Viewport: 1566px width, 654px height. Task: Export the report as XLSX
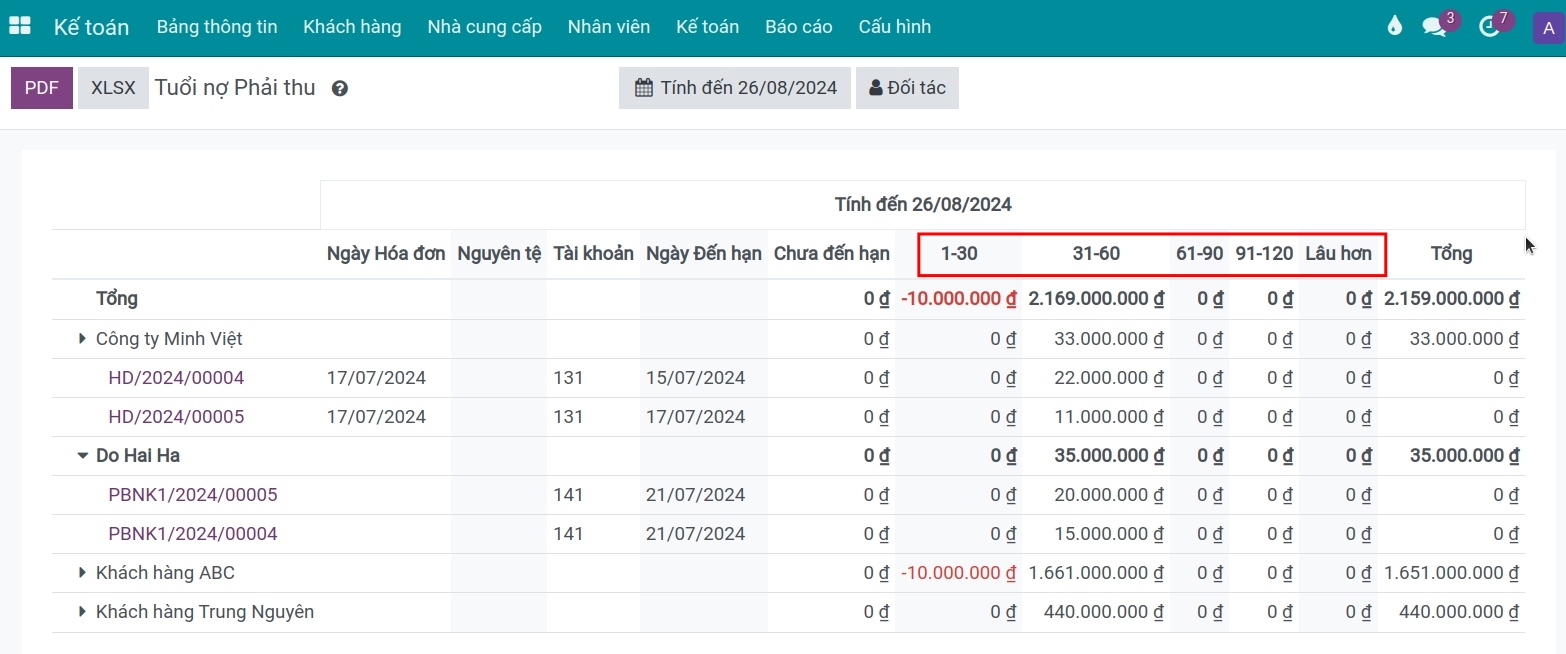click(x=113, y=88)
